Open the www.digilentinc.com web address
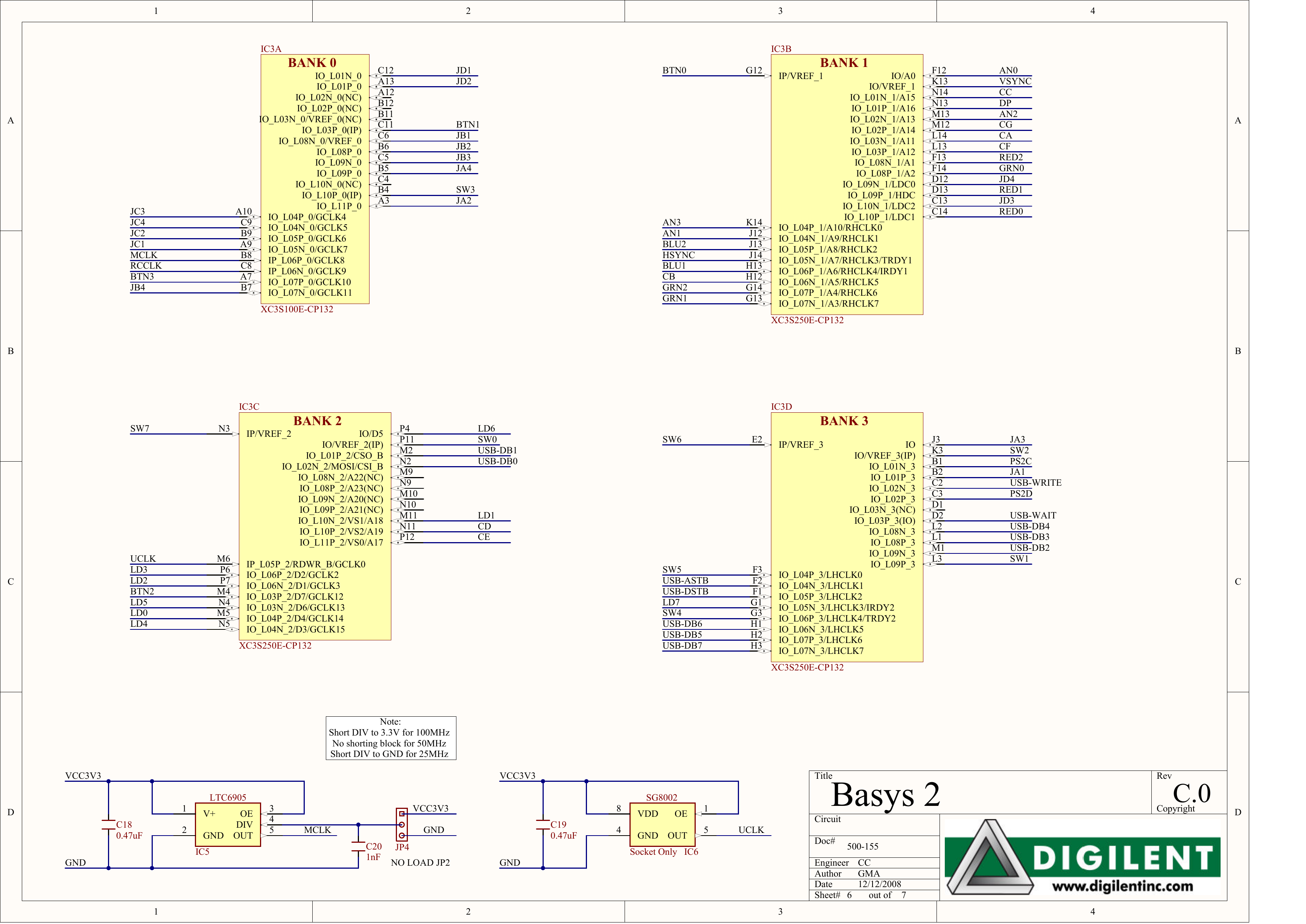This screenshot has width=1306, height=924. pyautogui.click(x=1123, y=886)
